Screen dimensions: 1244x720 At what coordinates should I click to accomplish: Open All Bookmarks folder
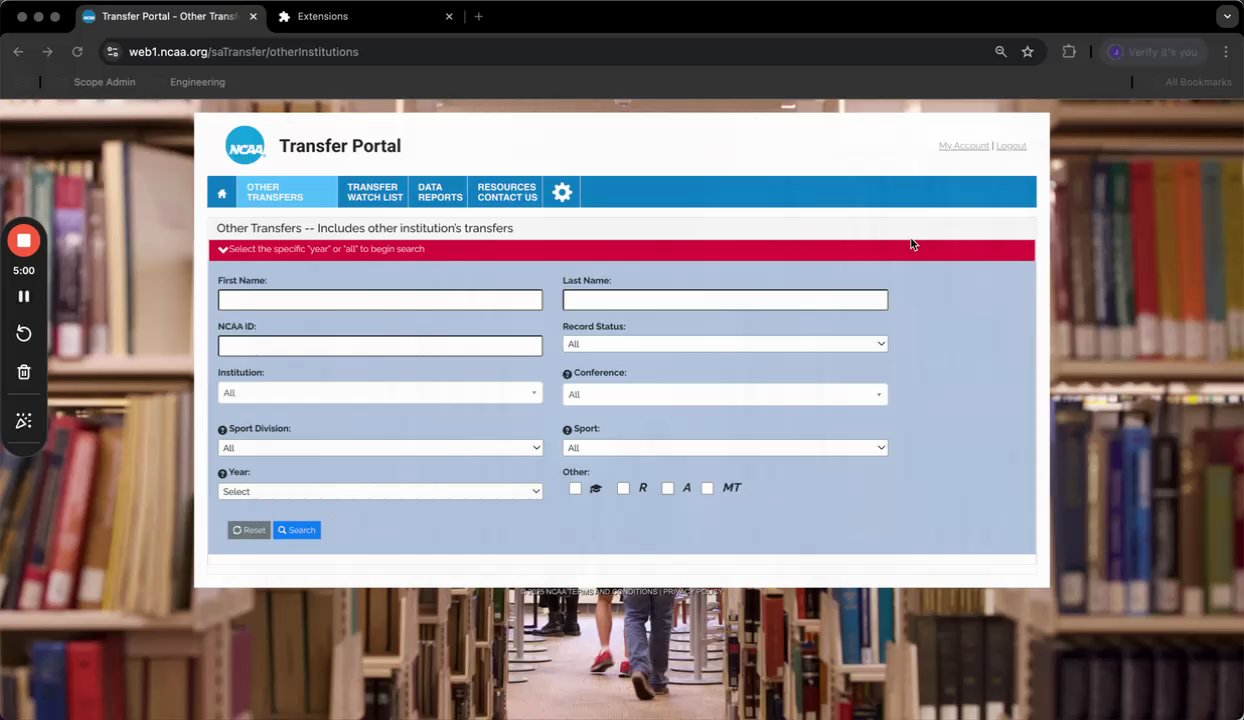[1198, 82]
